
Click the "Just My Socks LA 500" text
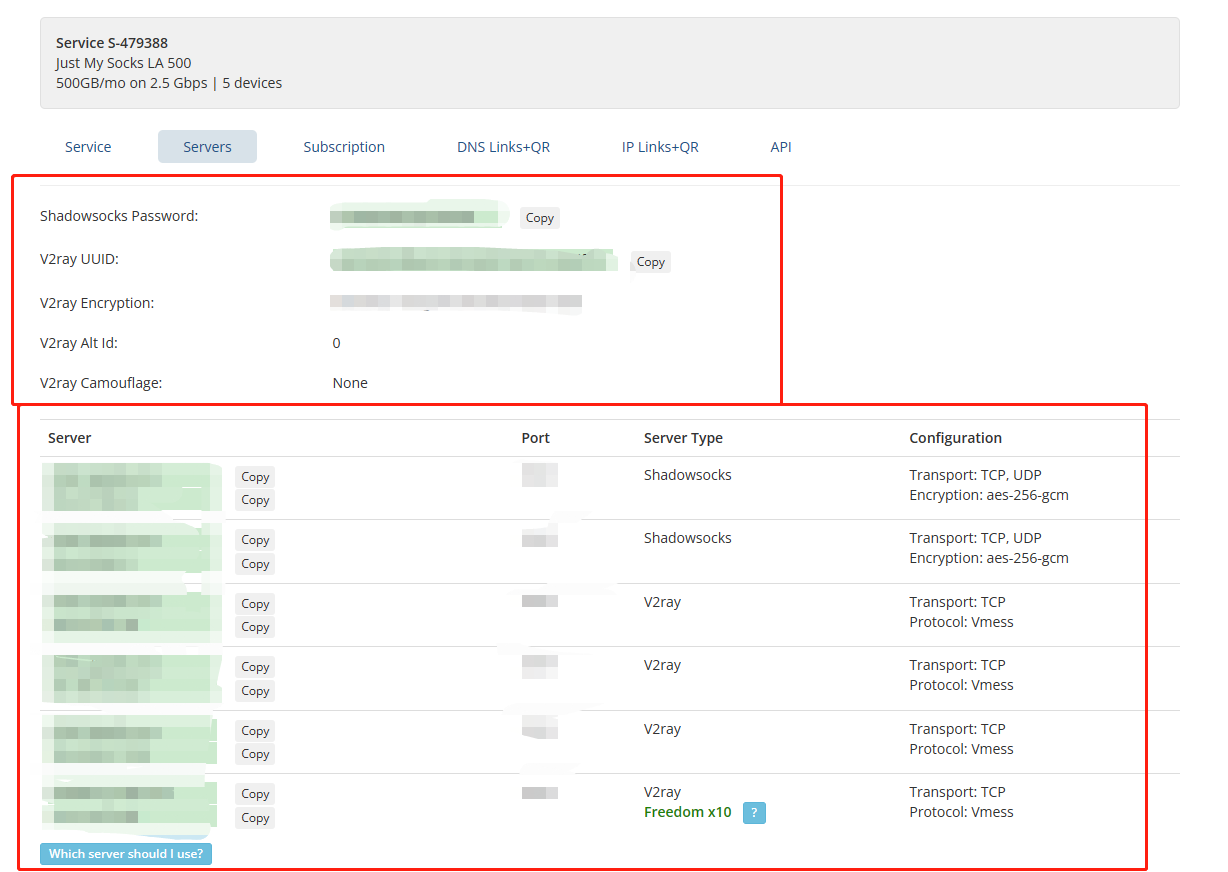click(x=124, y=63)
